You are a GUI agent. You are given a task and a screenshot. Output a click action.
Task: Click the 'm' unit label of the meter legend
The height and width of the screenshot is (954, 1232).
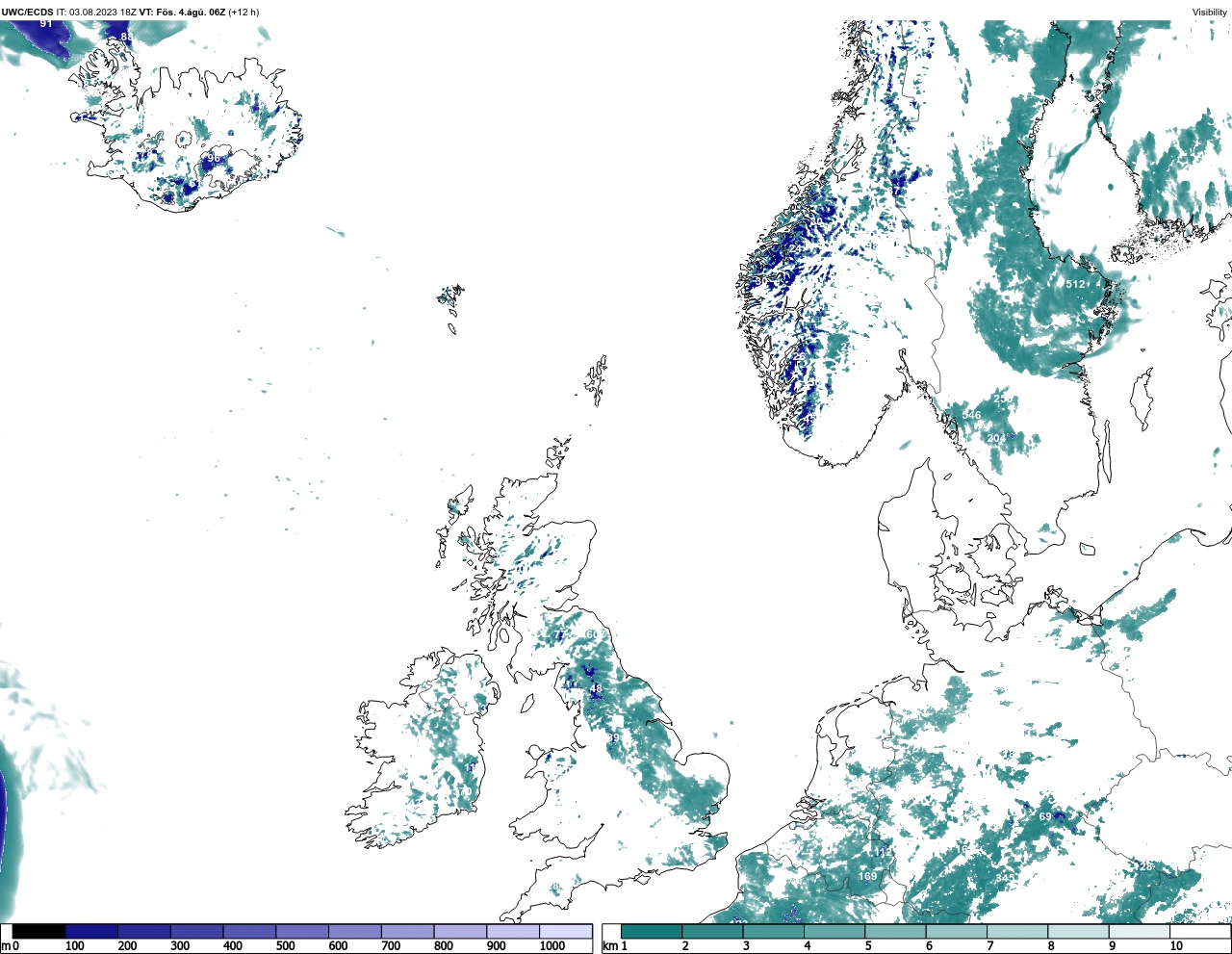point(6,946)
